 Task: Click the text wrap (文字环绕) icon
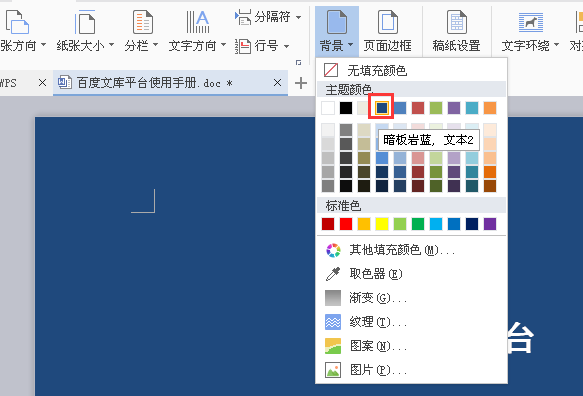pyautogui.click(x=531, y=22)
